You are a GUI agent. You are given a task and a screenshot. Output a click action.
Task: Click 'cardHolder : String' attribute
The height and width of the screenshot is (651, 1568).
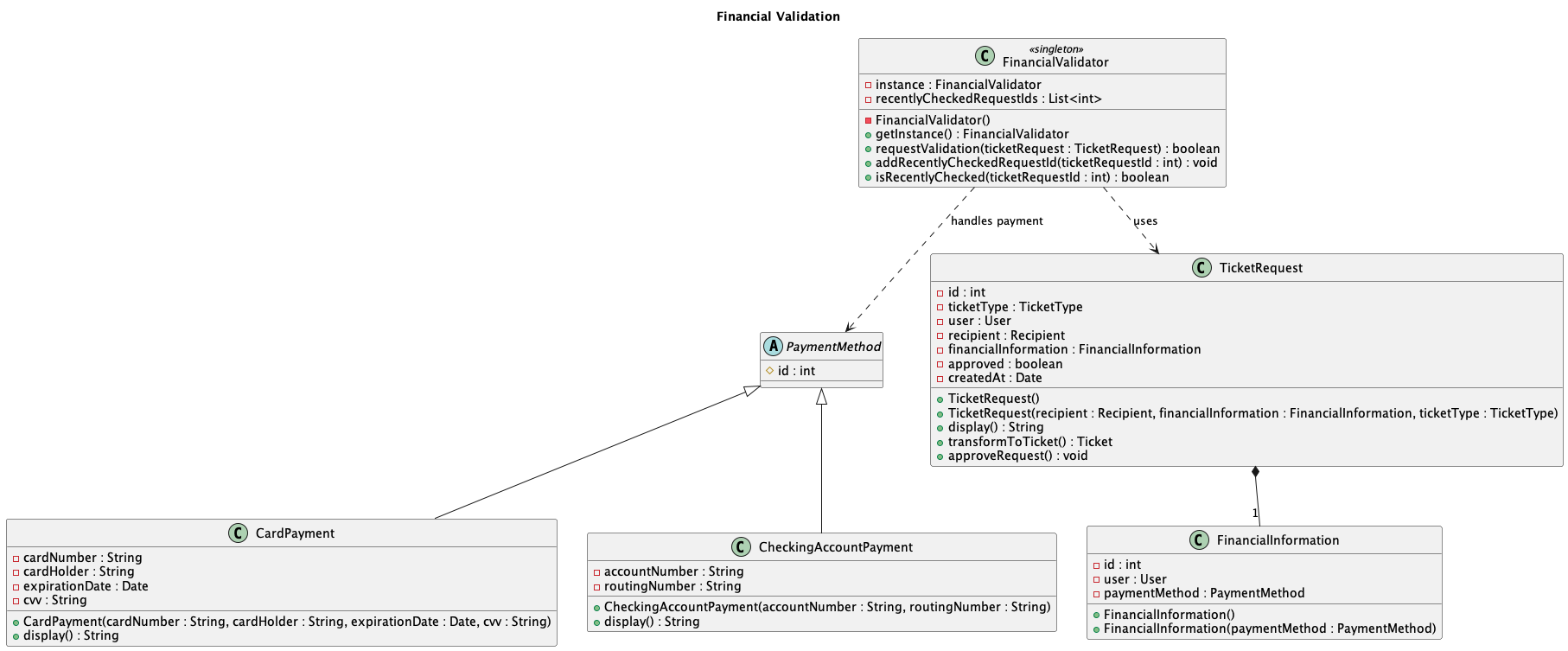(x=79, y=571)
